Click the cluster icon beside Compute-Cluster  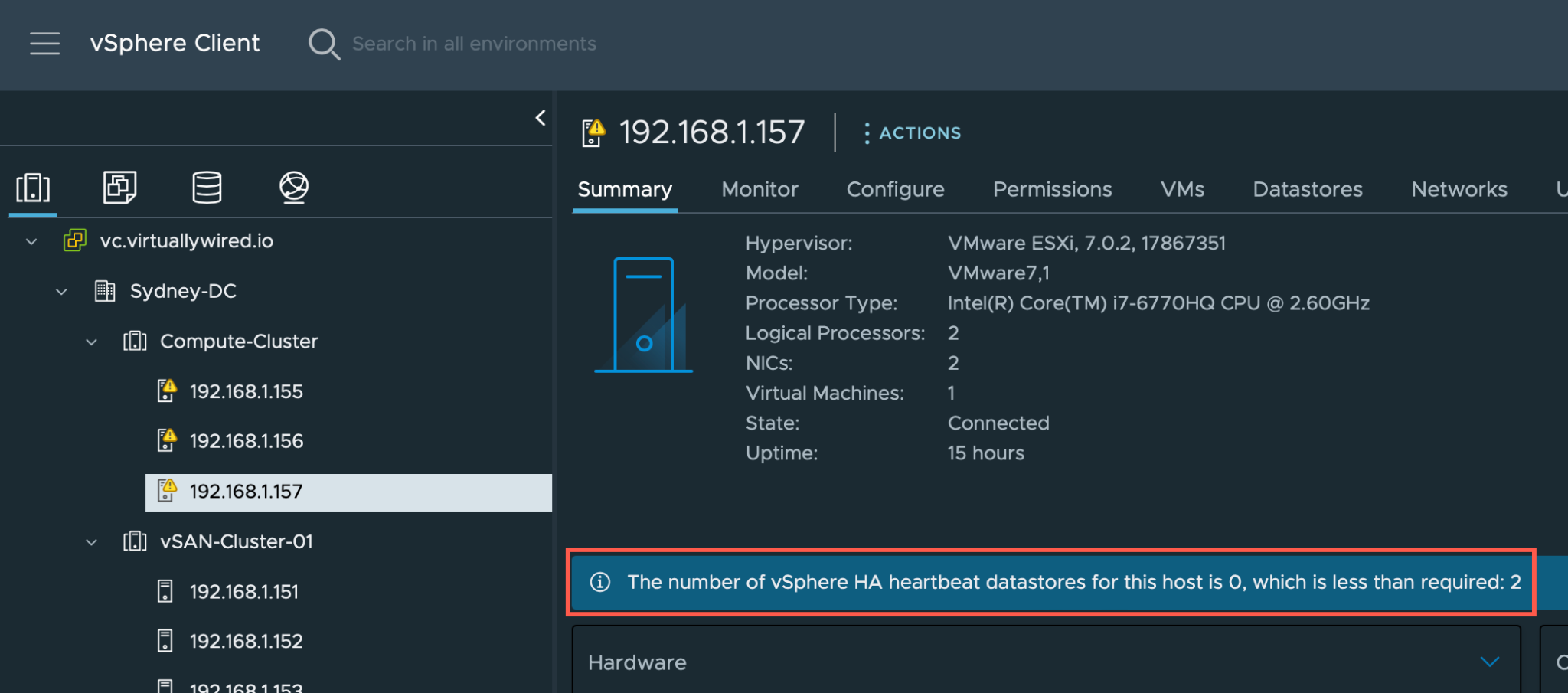135,341
